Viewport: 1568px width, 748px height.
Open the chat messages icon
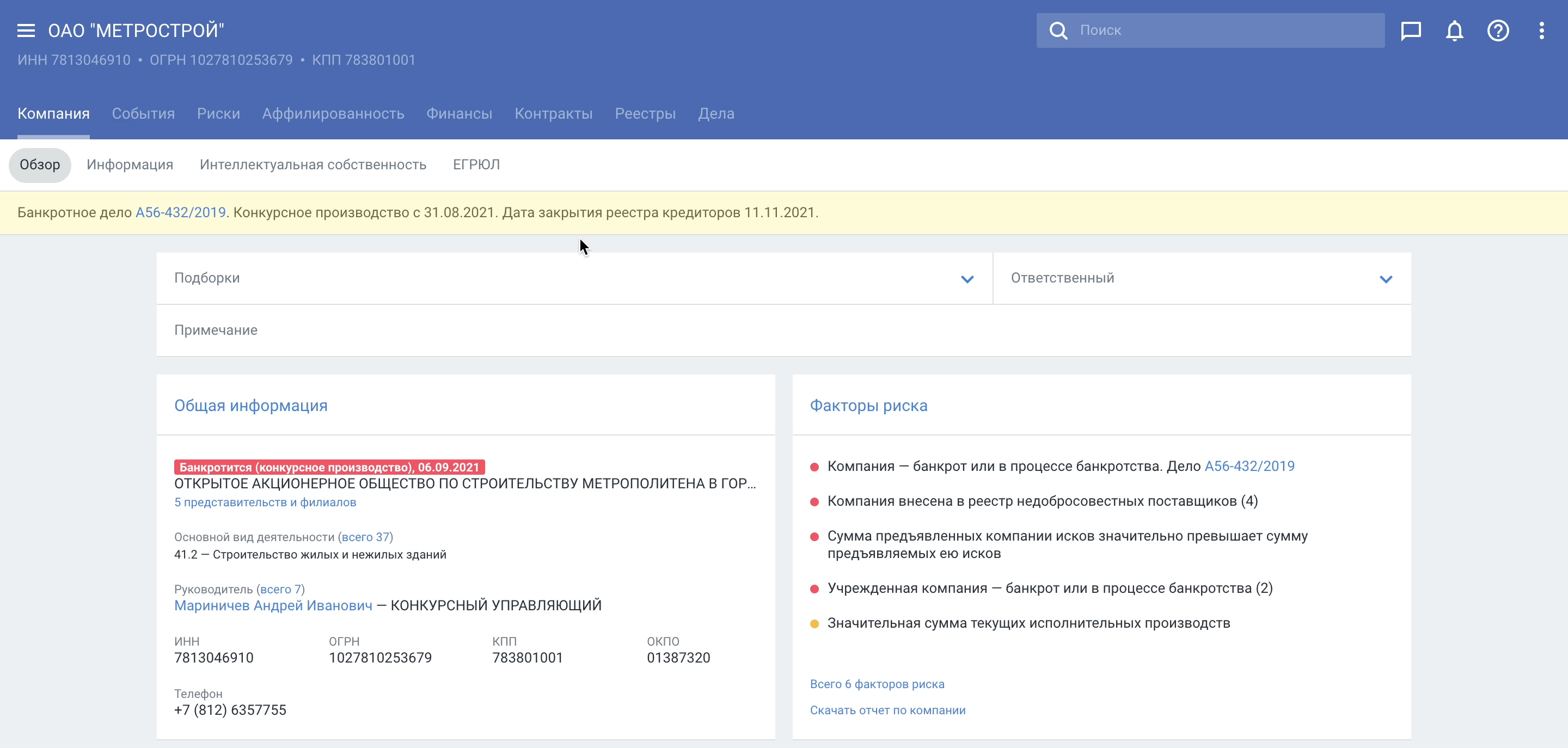[1411, 30]
